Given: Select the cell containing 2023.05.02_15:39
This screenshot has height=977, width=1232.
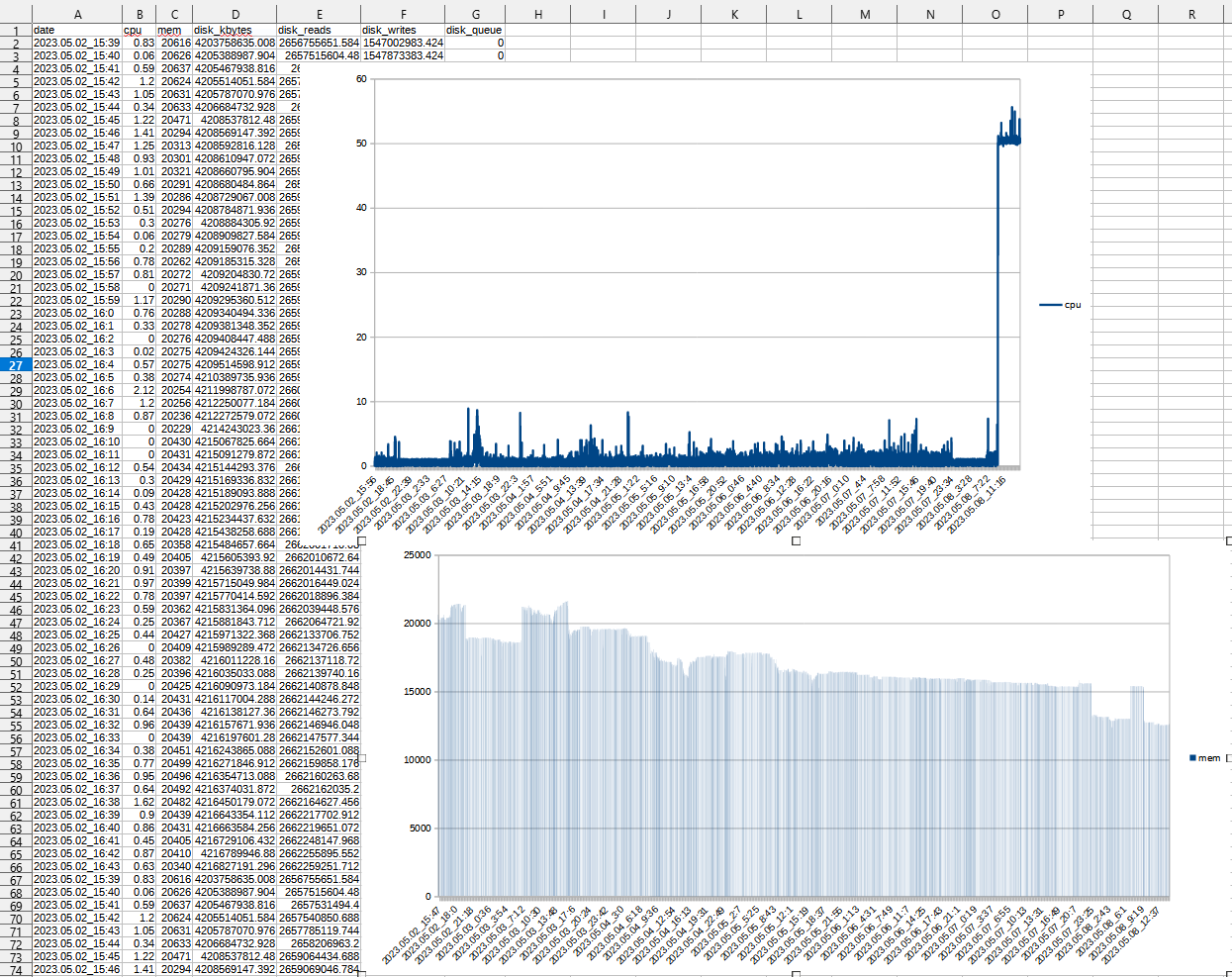Looking at the screenshot, I should 77,43.
